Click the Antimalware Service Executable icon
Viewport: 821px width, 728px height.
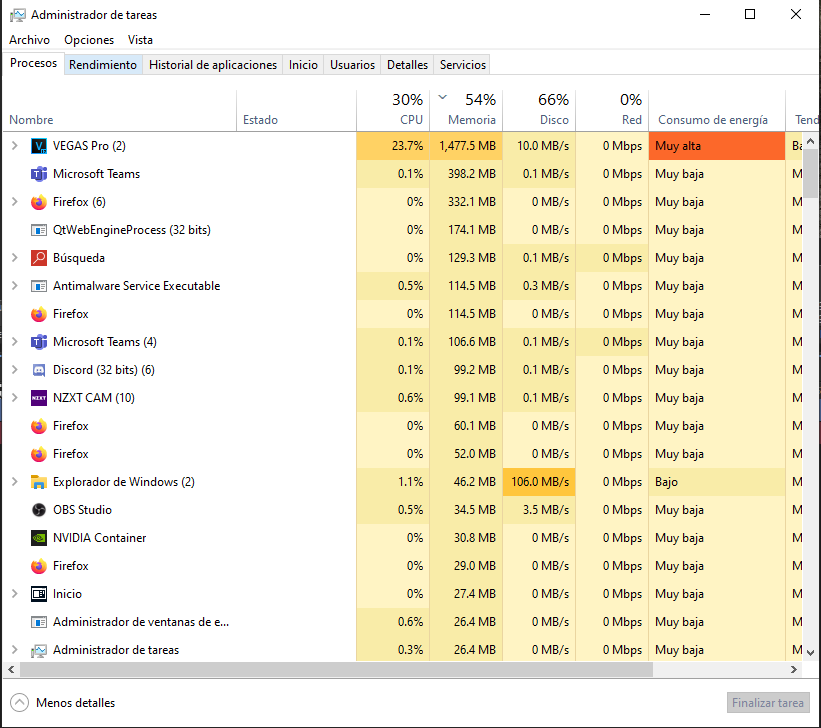click(39, 286)
